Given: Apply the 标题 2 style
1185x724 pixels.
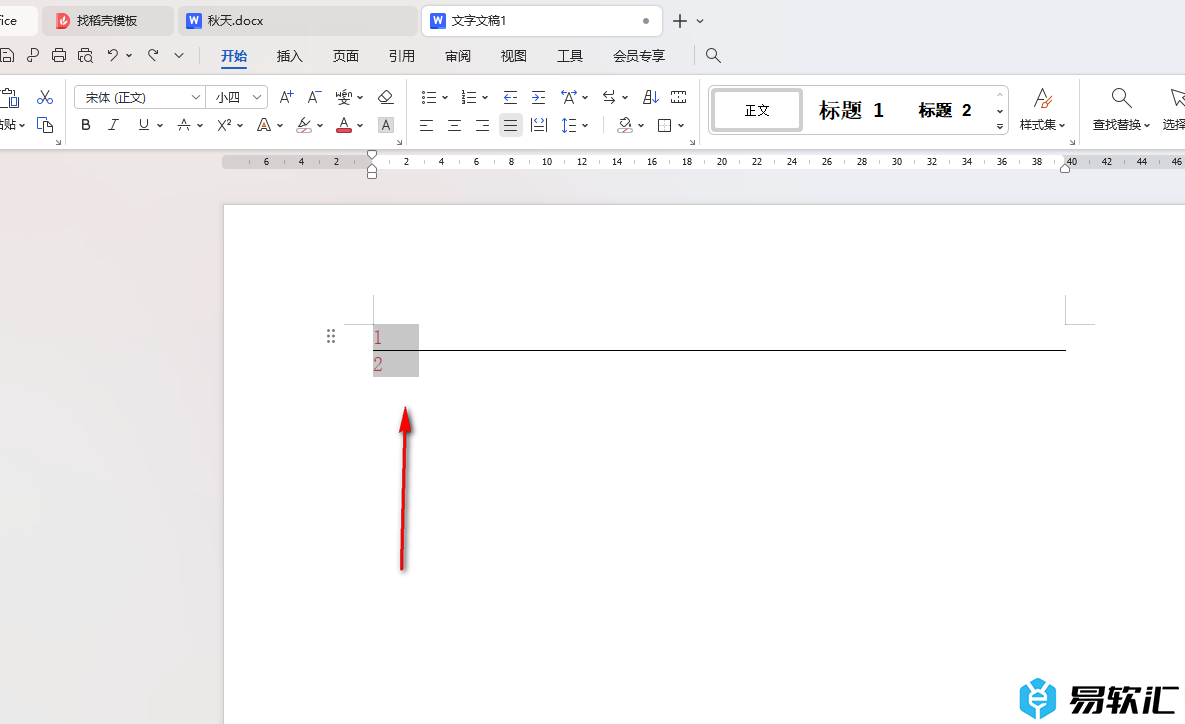Looking at the screenshot, I should click(945, 110).
